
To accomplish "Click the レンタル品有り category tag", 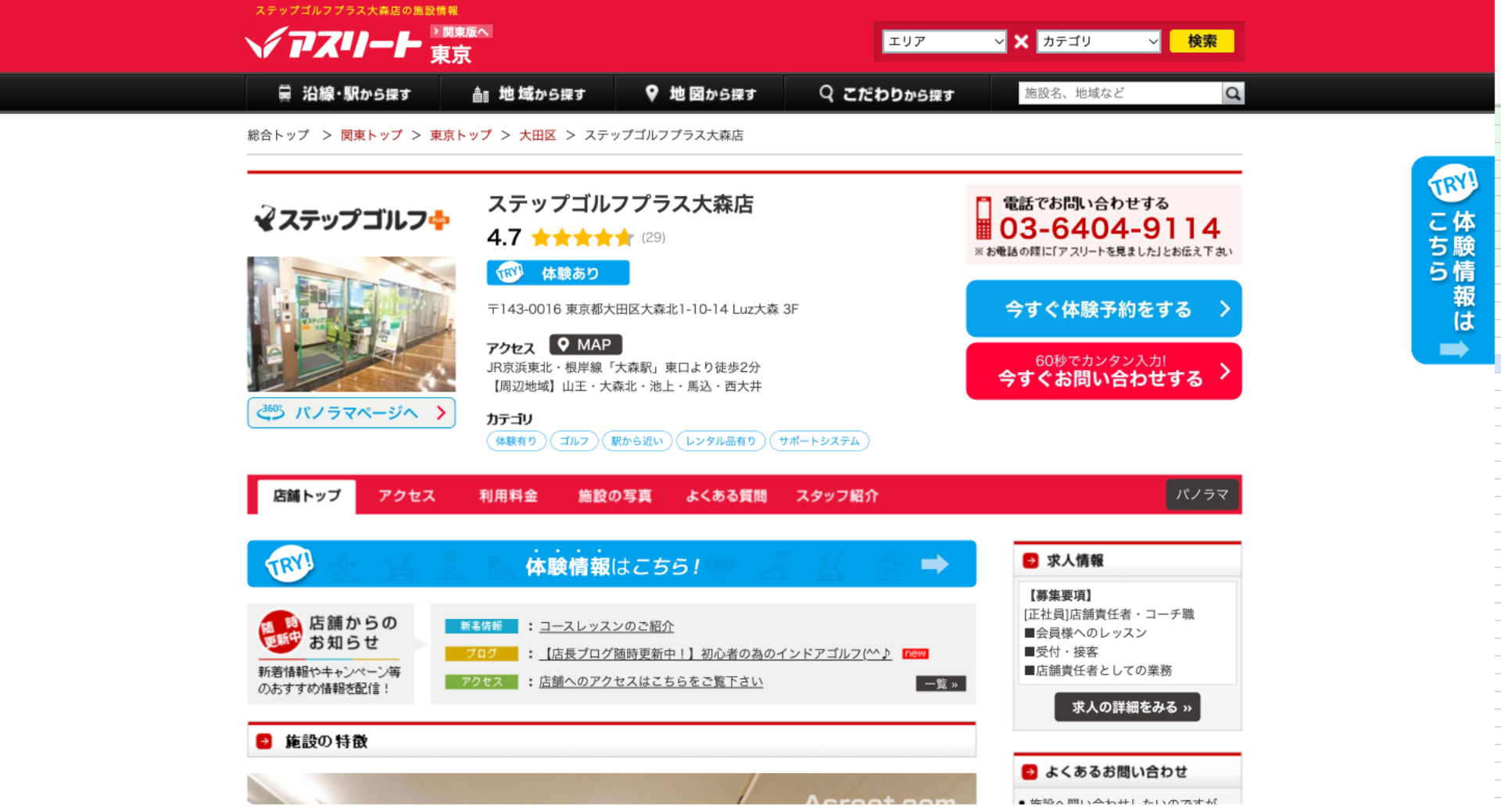I will tap(721, 441).
